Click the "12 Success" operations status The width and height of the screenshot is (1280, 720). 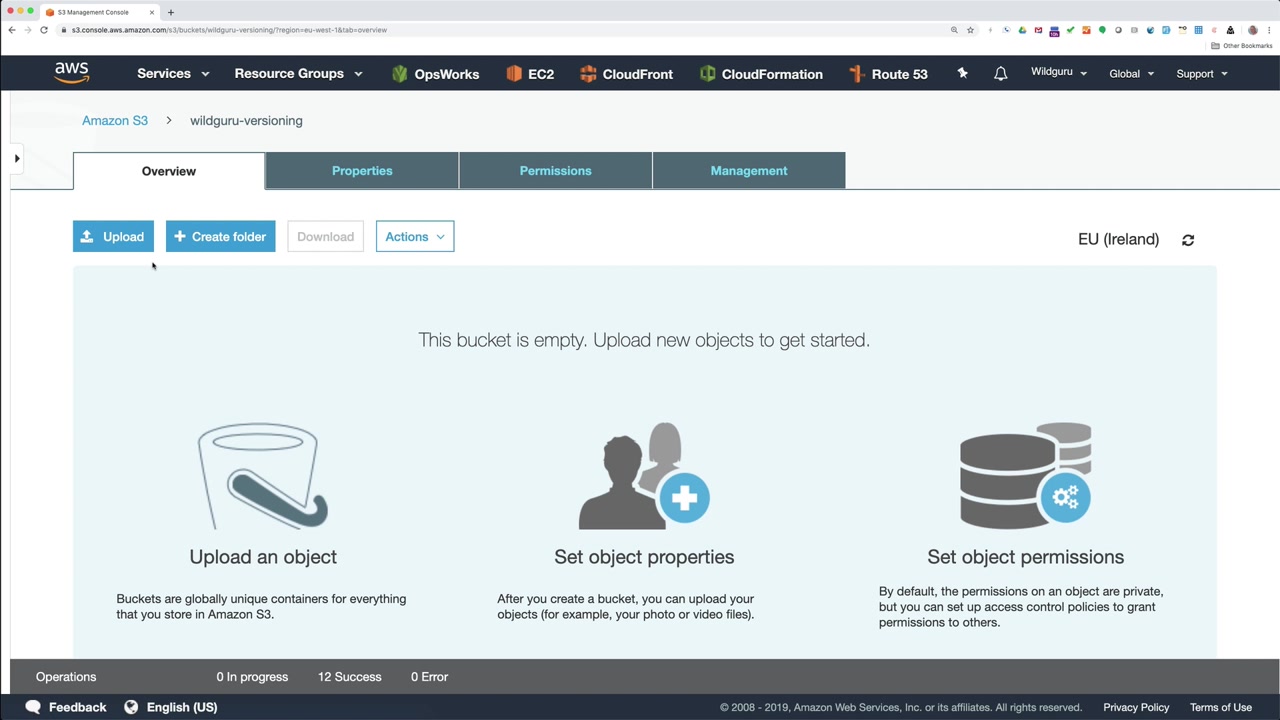350,677
